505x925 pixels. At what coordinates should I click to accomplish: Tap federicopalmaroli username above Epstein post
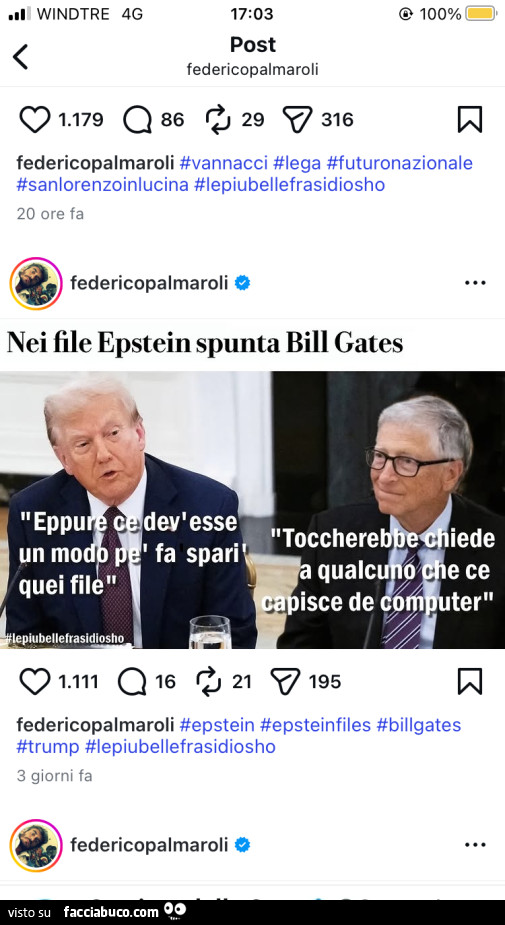point(149,283)
